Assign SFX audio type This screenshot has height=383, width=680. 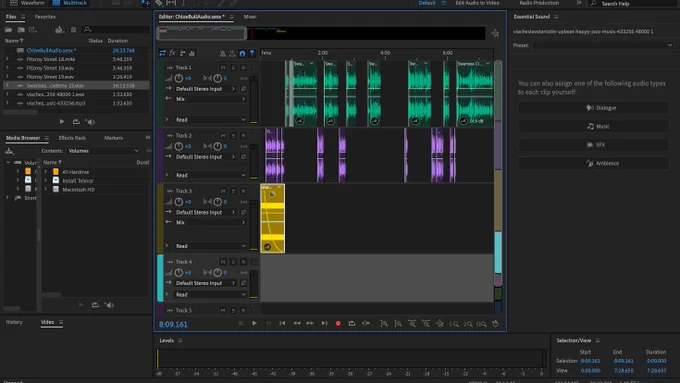pos(593,145)
